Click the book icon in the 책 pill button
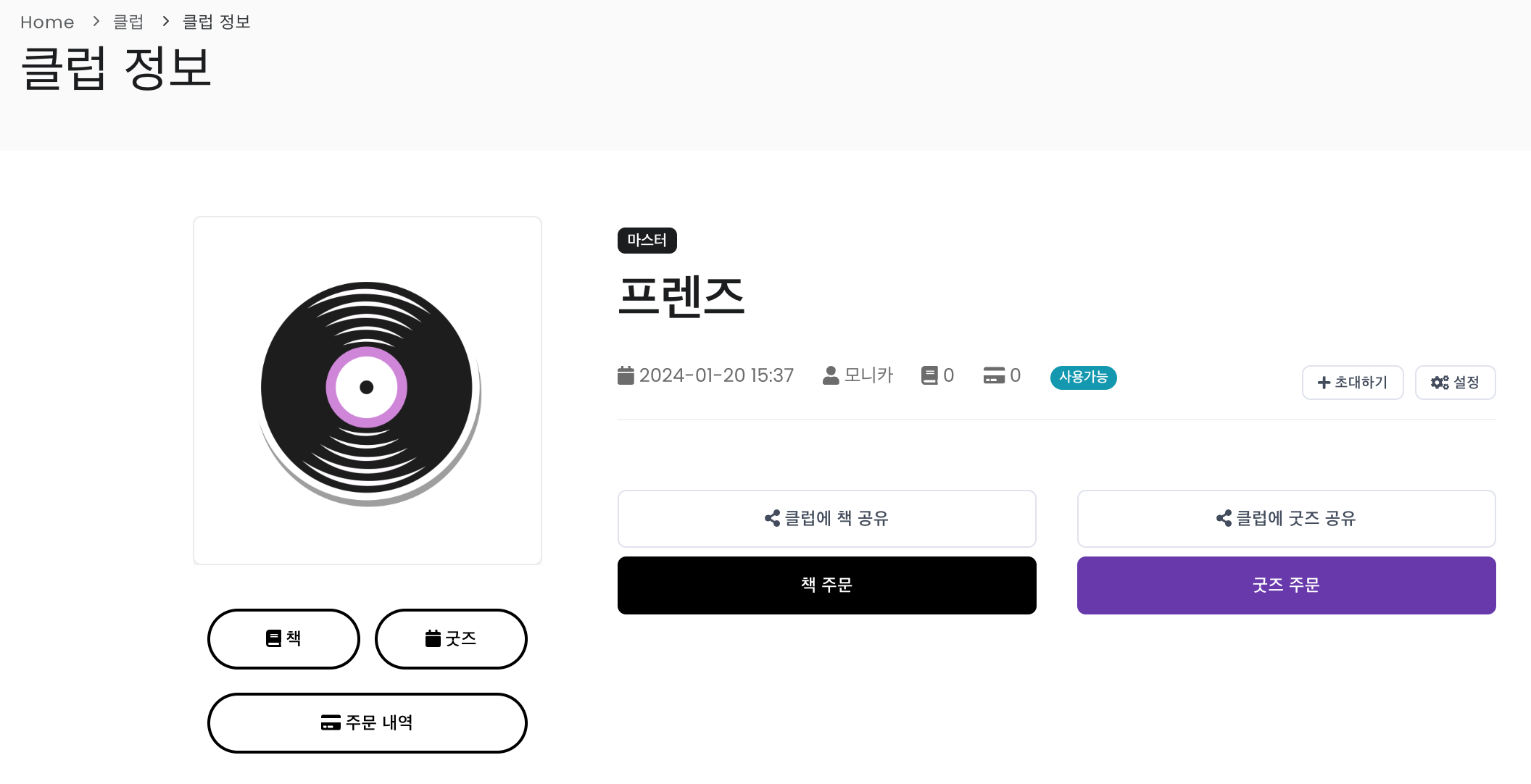 (x=273, y=638)
